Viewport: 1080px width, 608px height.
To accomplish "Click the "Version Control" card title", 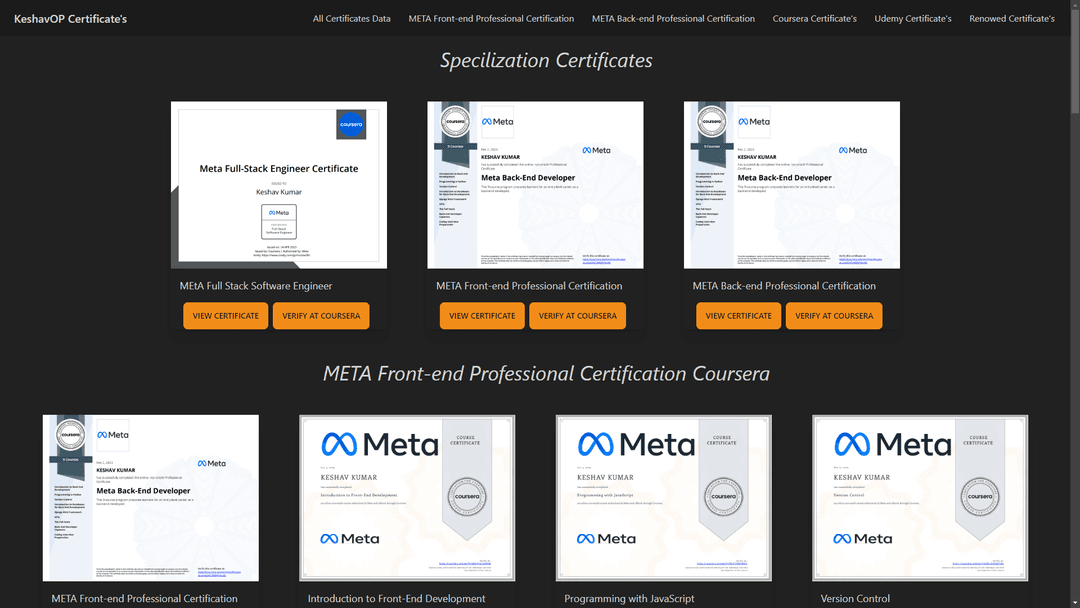I will click(x=855, y=598).
